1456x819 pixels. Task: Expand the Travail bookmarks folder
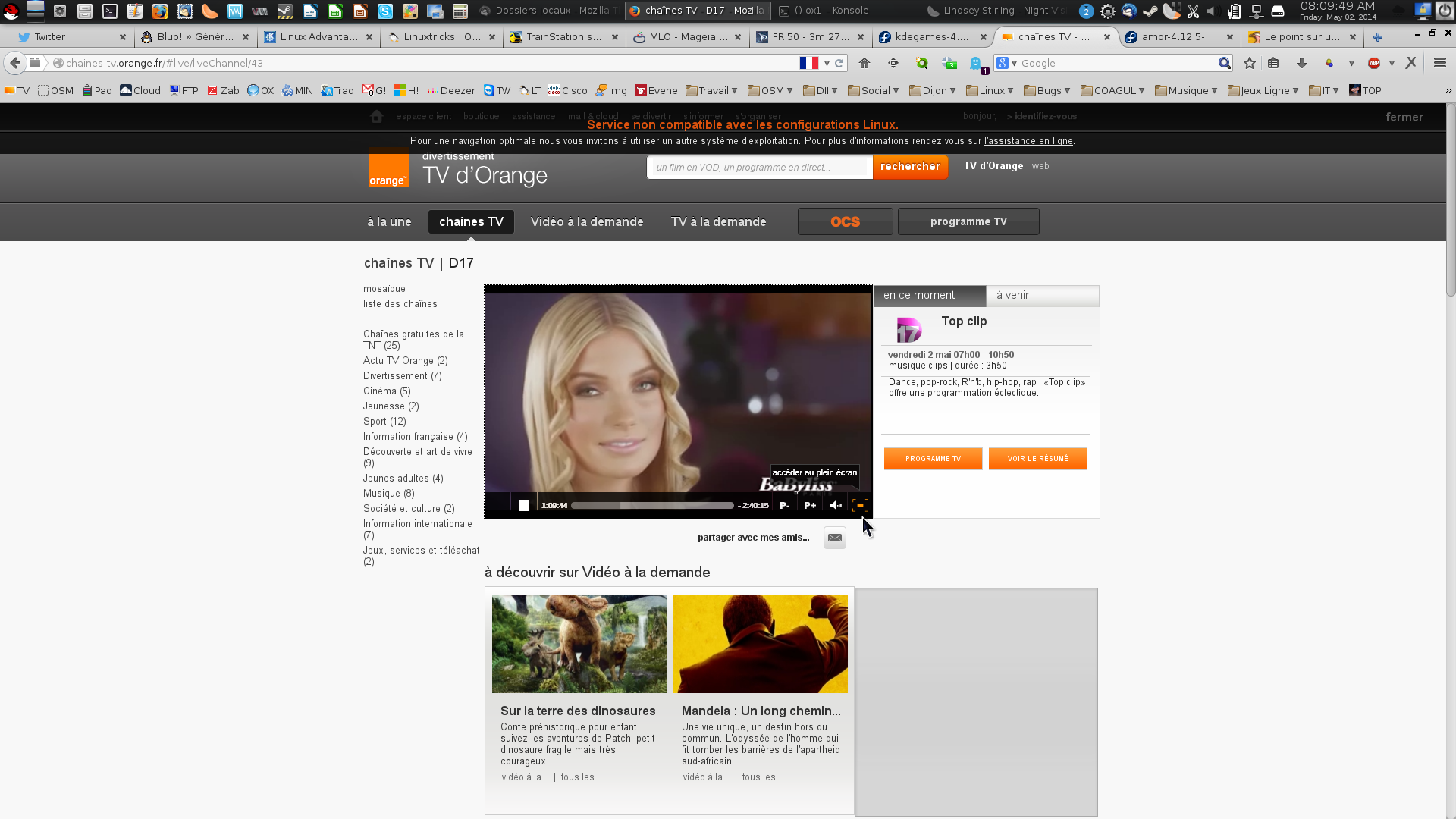coord(712,91)
